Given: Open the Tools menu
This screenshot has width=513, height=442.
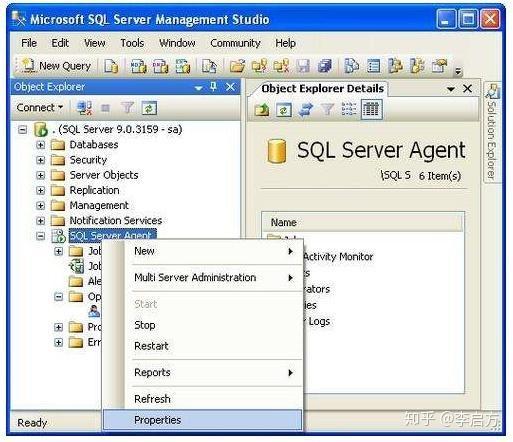Looking at the screenshot, I should tap(132, 43).
